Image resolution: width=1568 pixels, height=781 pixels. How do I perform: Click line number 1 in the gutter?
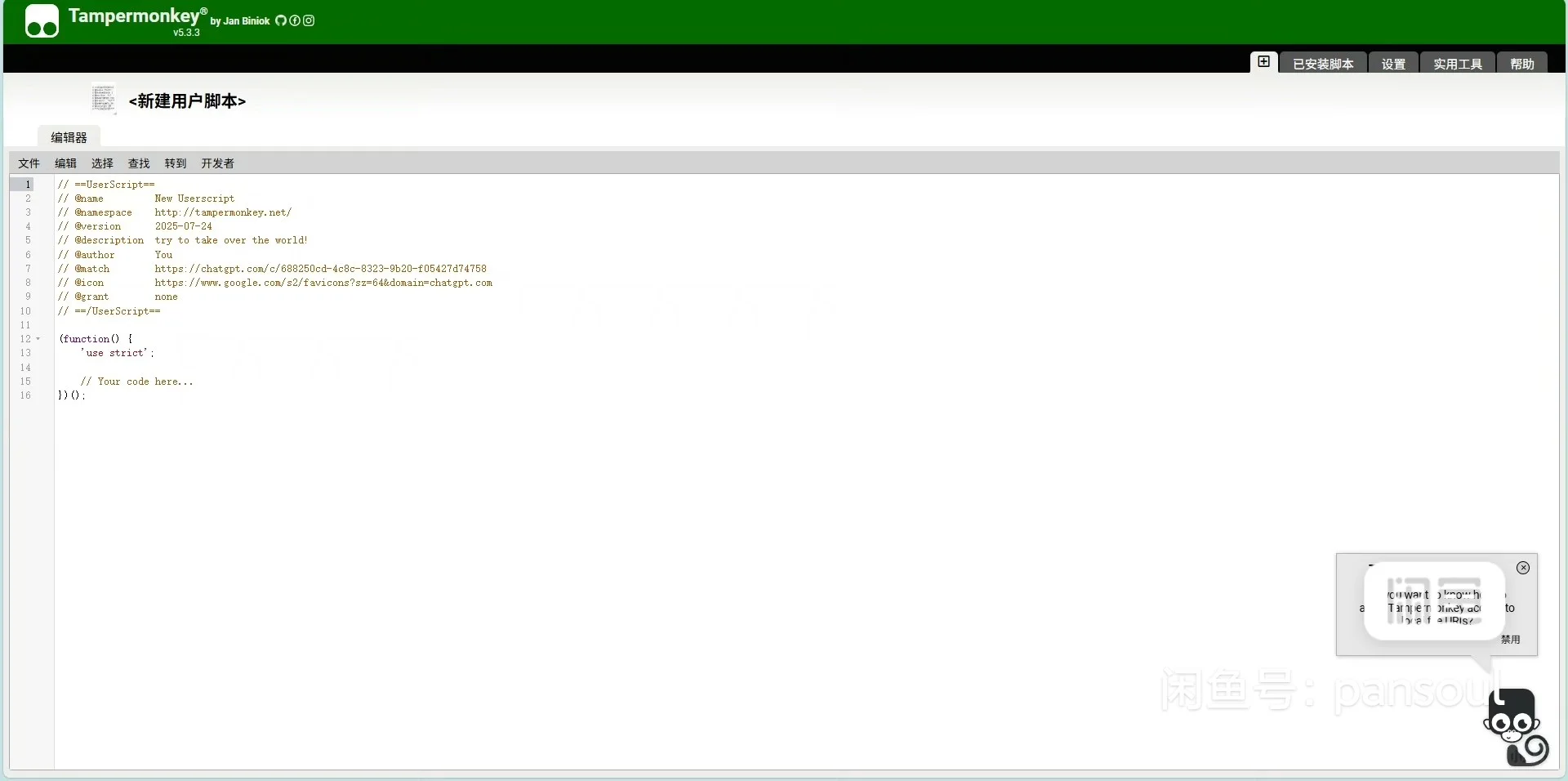[28, 185]
